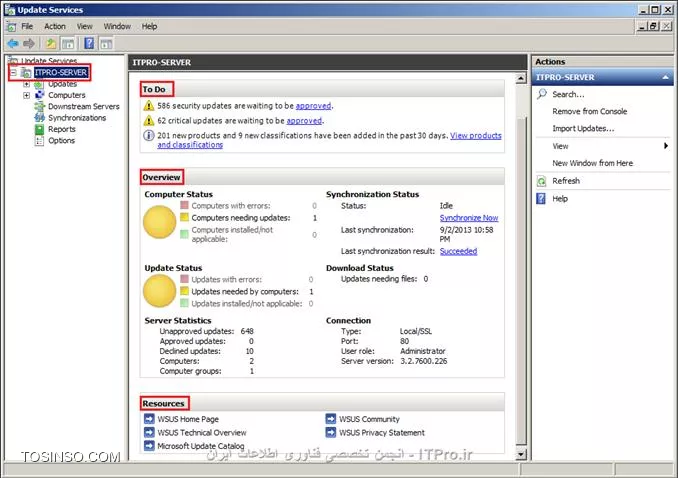678x478 pixels.
Task: Open the WSUS Technical Overview link
Action: tap(201, 433)
